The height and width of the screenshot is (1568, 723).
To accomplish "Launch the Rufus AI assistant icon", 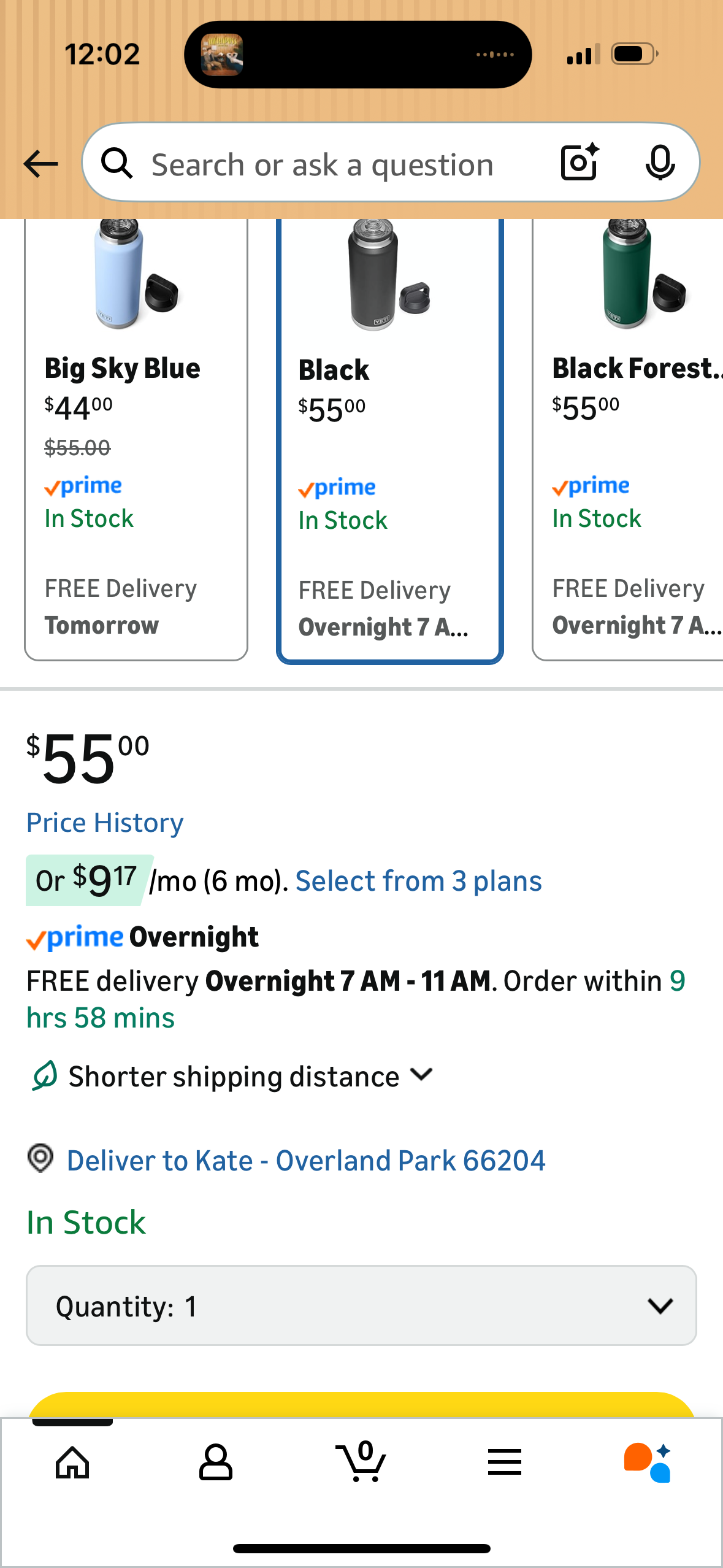I will coord(648,1462).
